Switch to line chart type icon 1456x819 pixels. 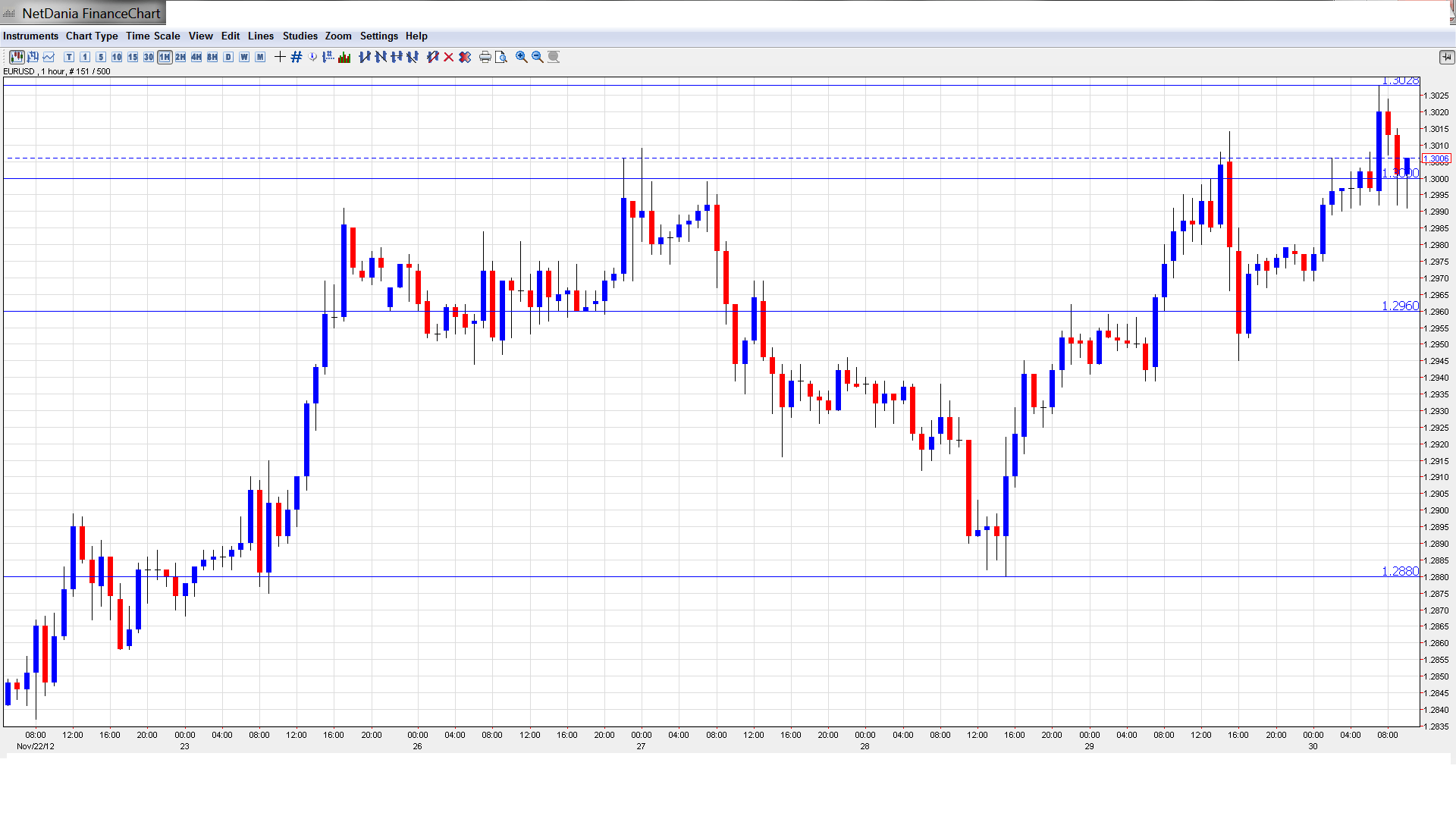click(x=49, y=57)
